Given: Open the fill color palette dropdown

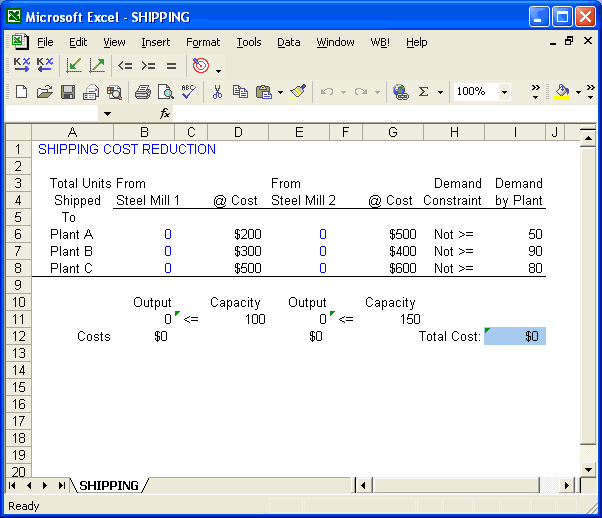Looking at the screenshot, I should (x=579, y=92).
